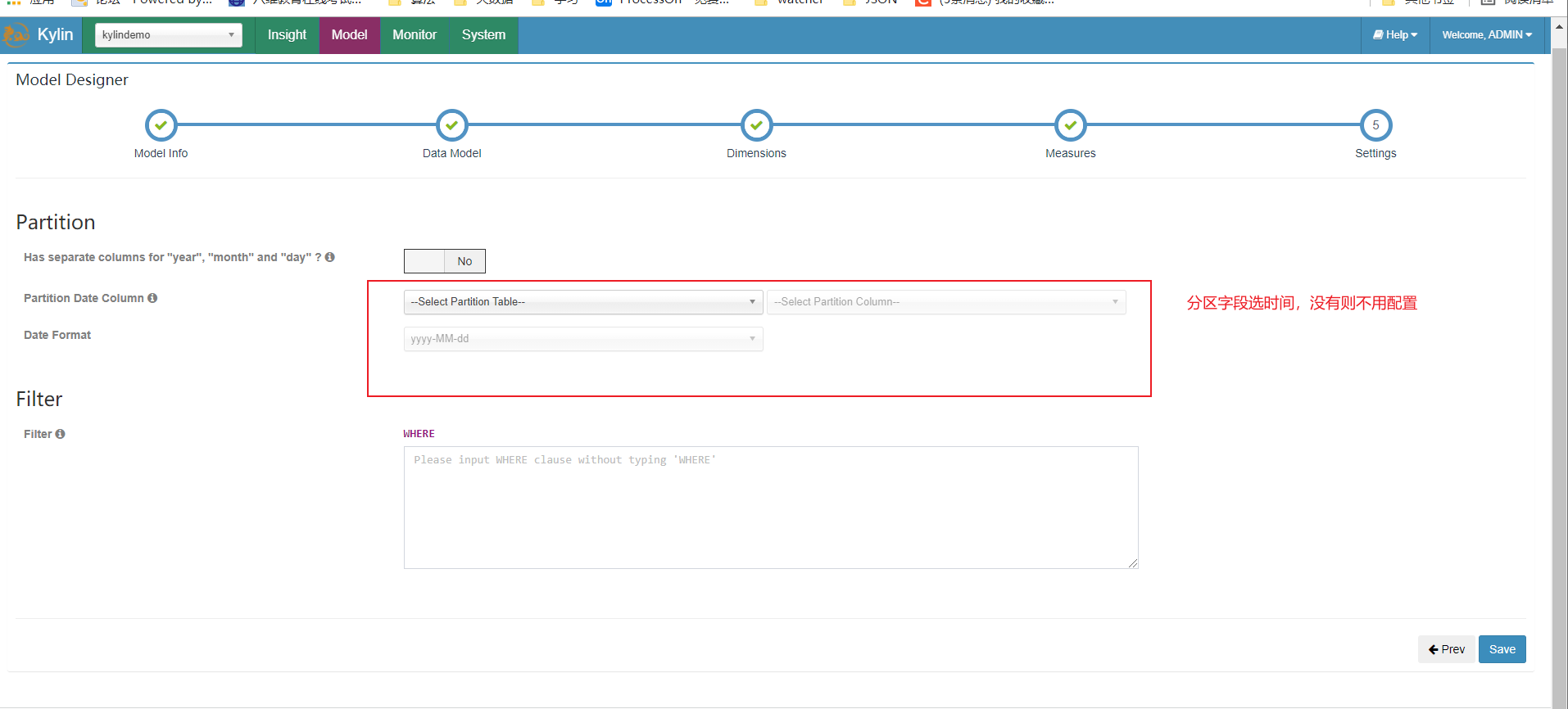Go to Dimensions step circle
The image size is (1568, 709).
tap(757, 125)
